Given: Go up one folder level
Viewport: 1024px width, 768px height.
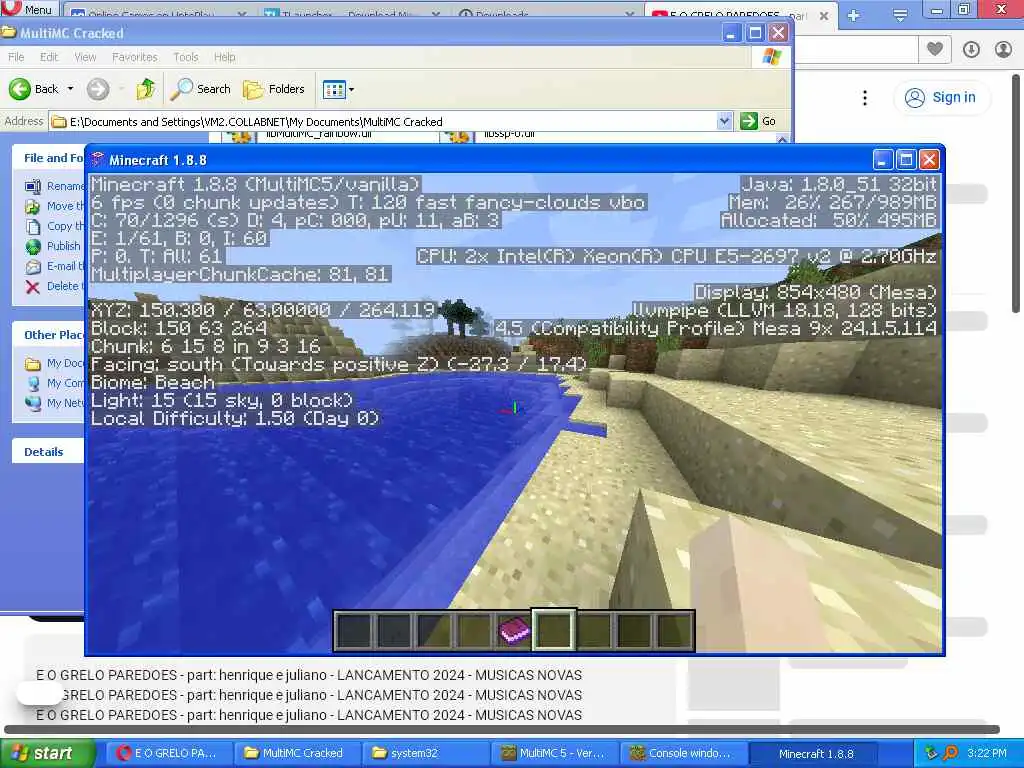Looking at the screenshot, I should point(146,89).
